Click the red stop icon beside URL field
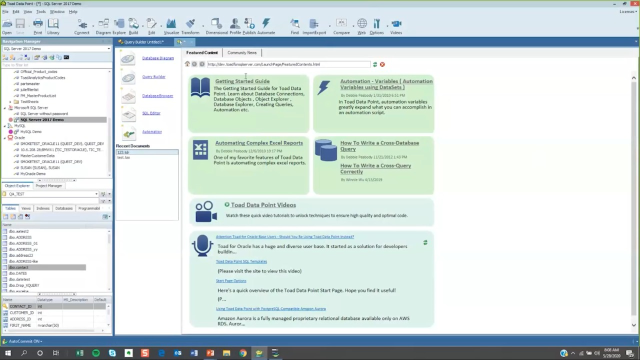 coord(382,64)
